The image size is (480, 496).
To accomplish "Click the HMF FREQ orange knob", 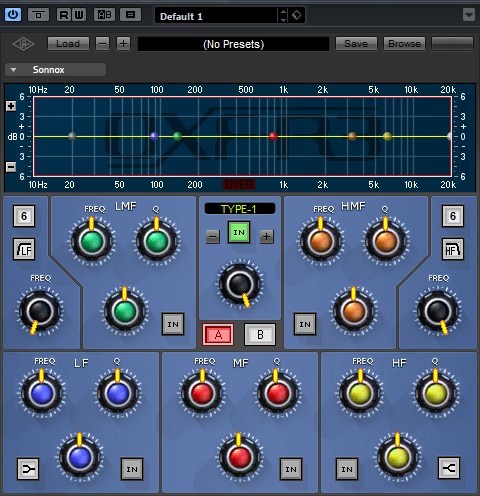I will click(321, 241).
